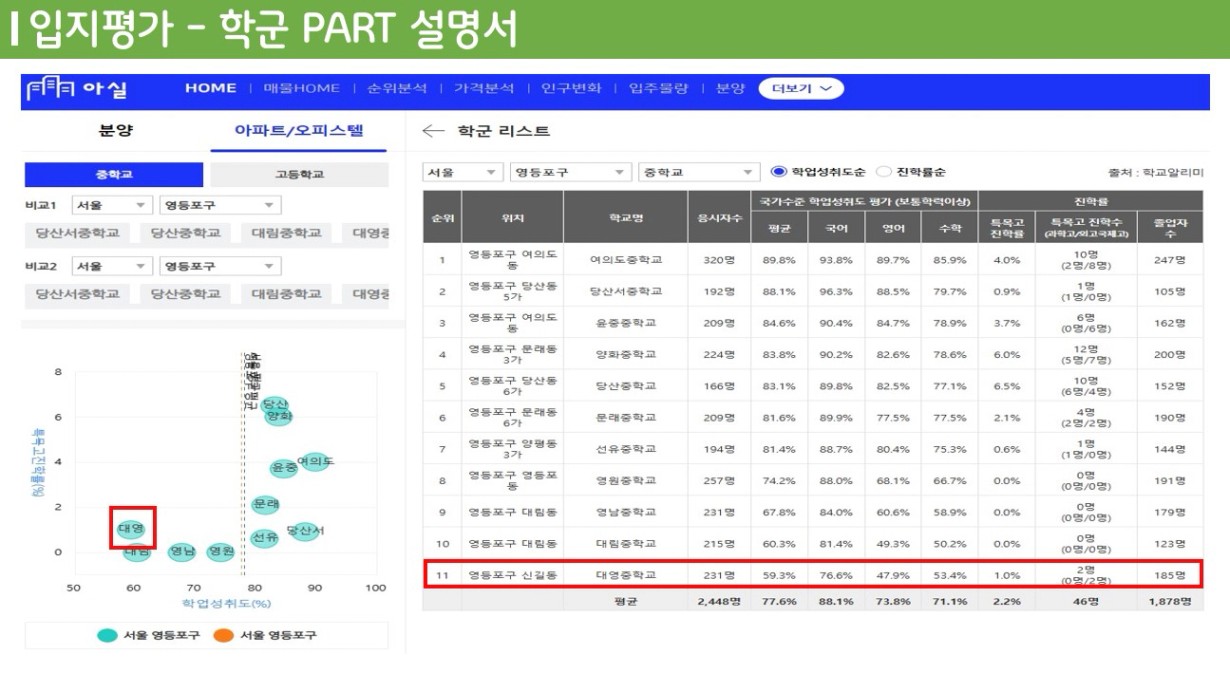Click the 양화 bubble in the chart
Image resolution: width=1230 pixels, height=692 pixels.
279,415
